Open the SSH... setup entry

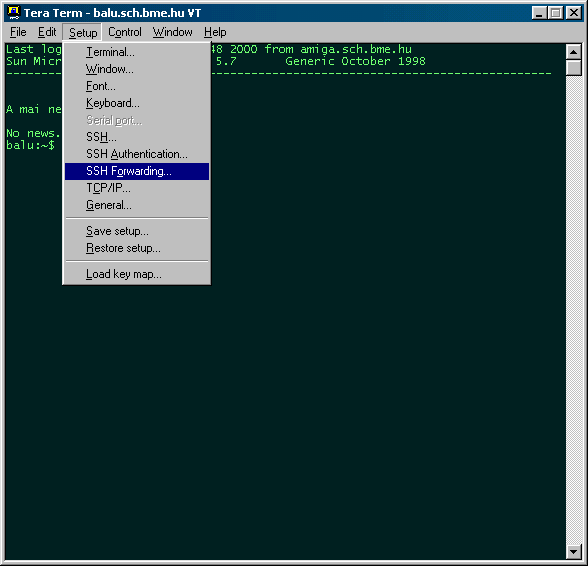tap(137, 137)
